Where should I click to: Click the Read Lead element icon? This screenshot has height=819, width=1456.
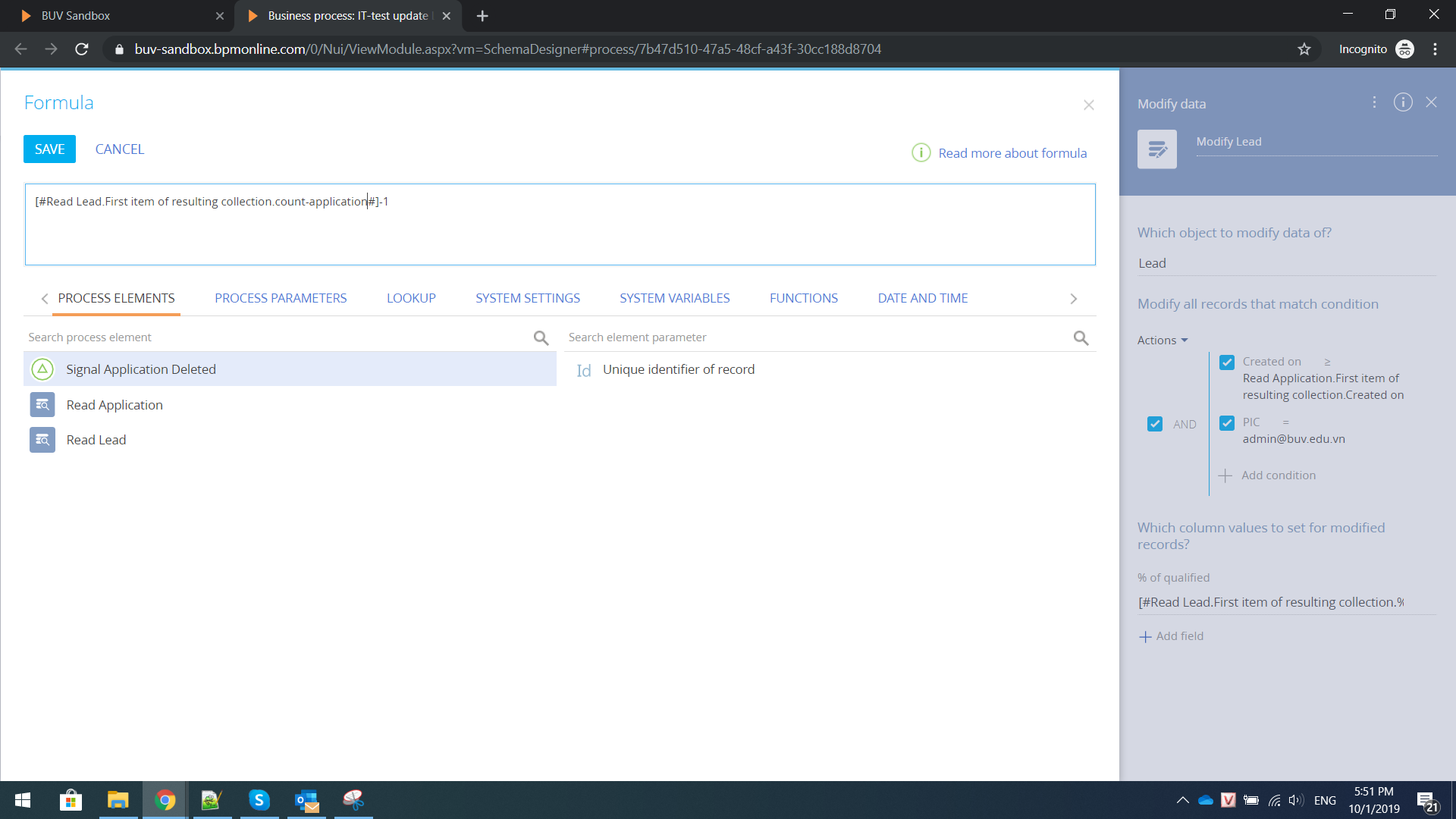pyautogui.click(x=42, y=440)
